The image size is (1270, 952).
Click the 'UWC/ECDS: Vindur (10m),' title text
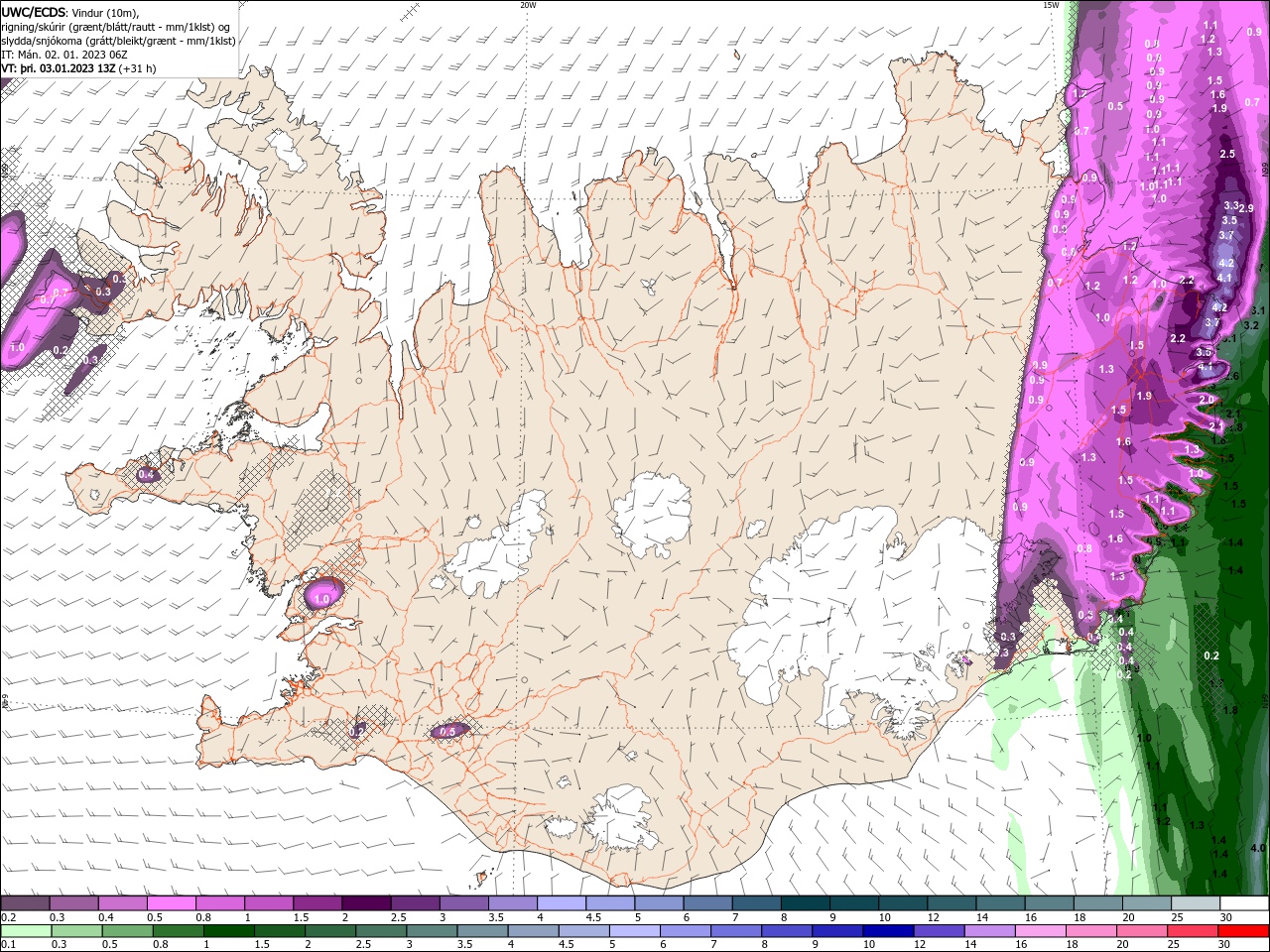70,13
